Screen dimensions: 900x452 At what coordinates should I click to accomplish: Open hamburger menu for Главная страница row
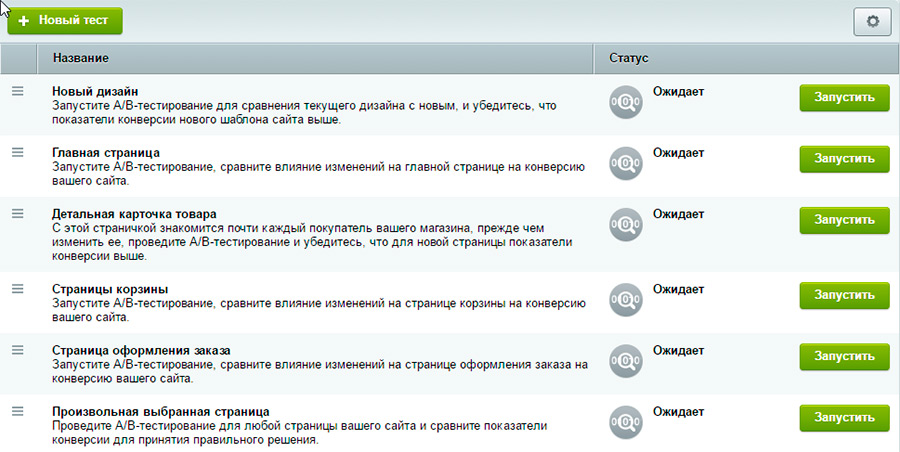pos(17,152)
